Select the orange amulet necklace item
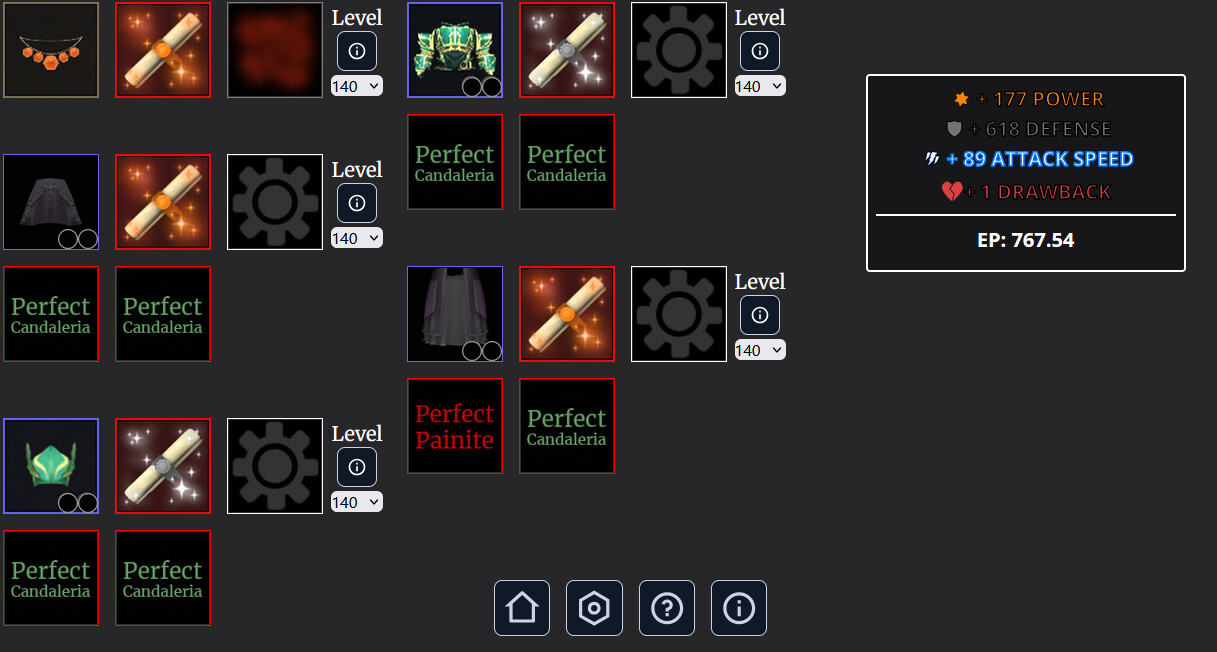Viewport: 1217px width, 652px height. click(51, 50)
